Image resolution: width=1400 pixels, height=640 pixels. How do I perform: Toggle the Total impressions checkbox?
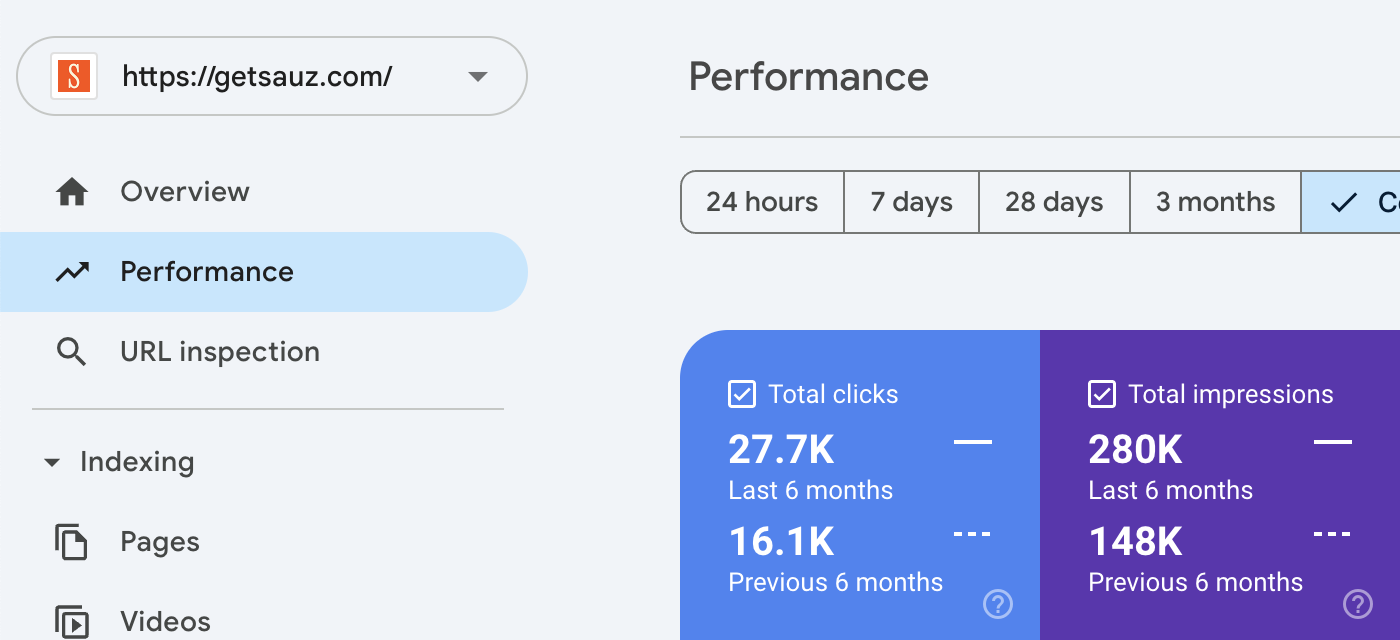click(1101, 394)
